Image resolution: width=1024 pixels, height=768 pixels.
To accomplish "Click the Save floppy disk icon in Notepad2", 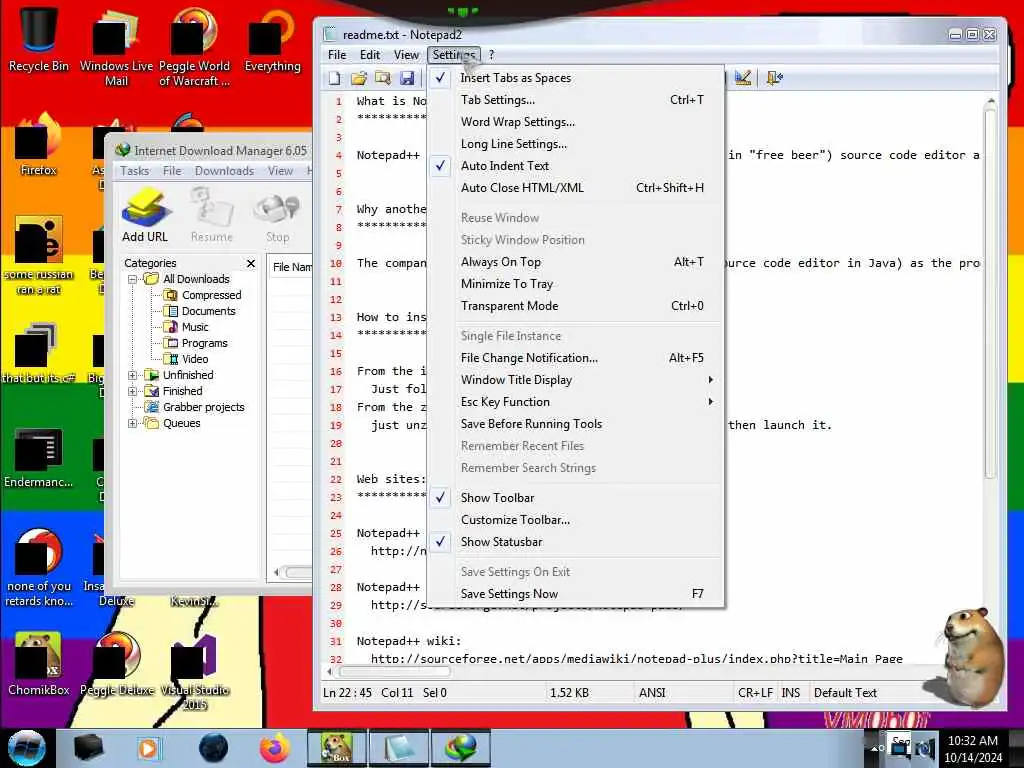I will (x=407, y=78).
